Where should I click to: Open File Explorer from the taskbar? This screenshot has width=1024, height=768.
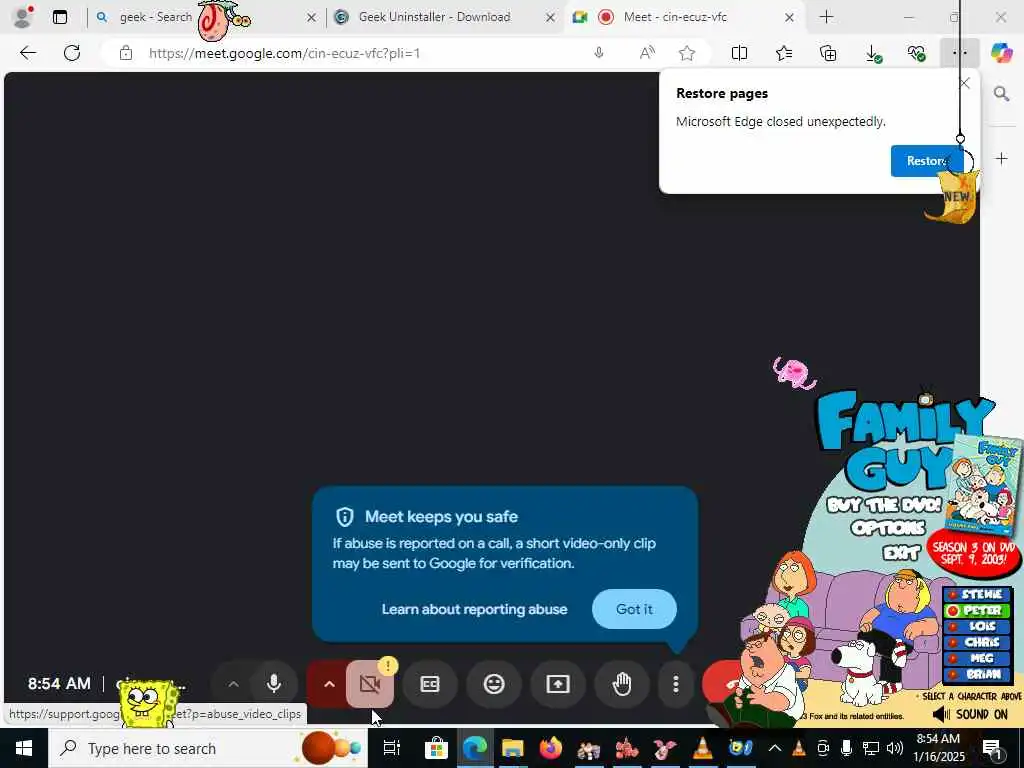[513, 748]
